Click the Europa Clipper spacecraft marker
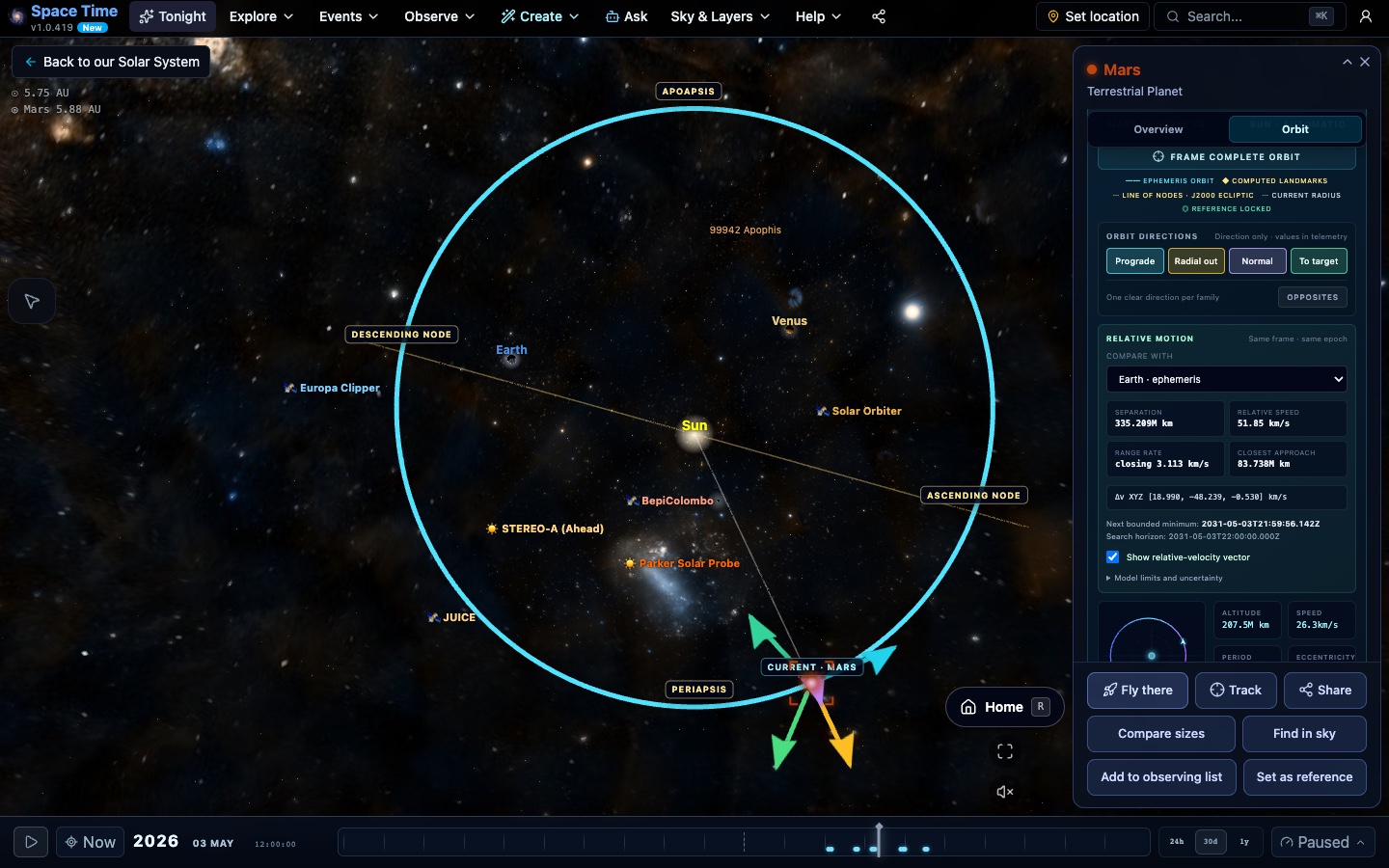Image resolution: width=1389 pixels, height=868 pixels. coord(333,388)
